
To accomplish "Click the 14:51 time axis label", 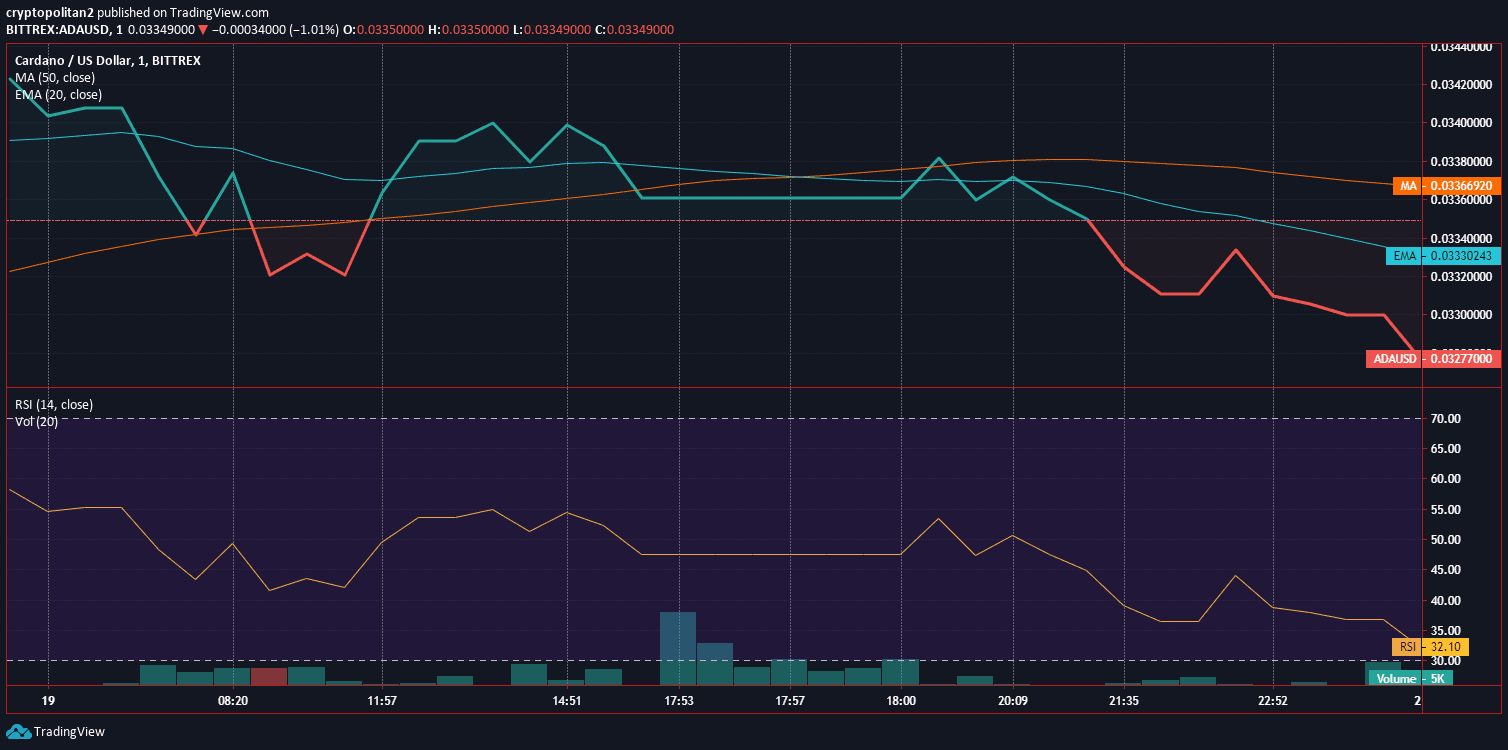I will click(567, 701).
